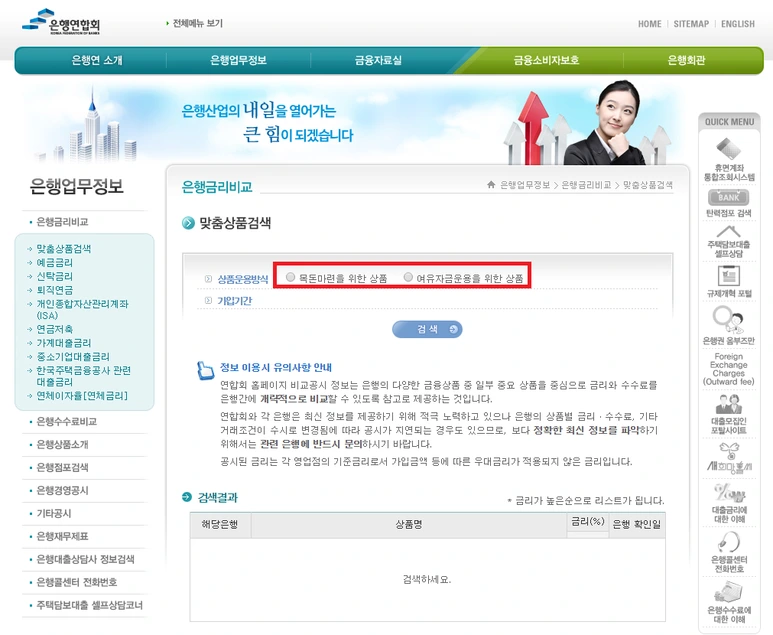The image size is (773, 635).
Task: Select 여유자금운용을 위한 상품 radio button
Action: (x=408, y=277)
